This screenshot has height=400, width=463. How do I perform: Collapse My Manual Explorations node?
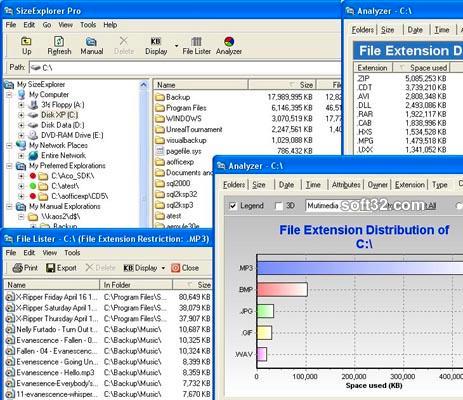[x=9, y=206]
